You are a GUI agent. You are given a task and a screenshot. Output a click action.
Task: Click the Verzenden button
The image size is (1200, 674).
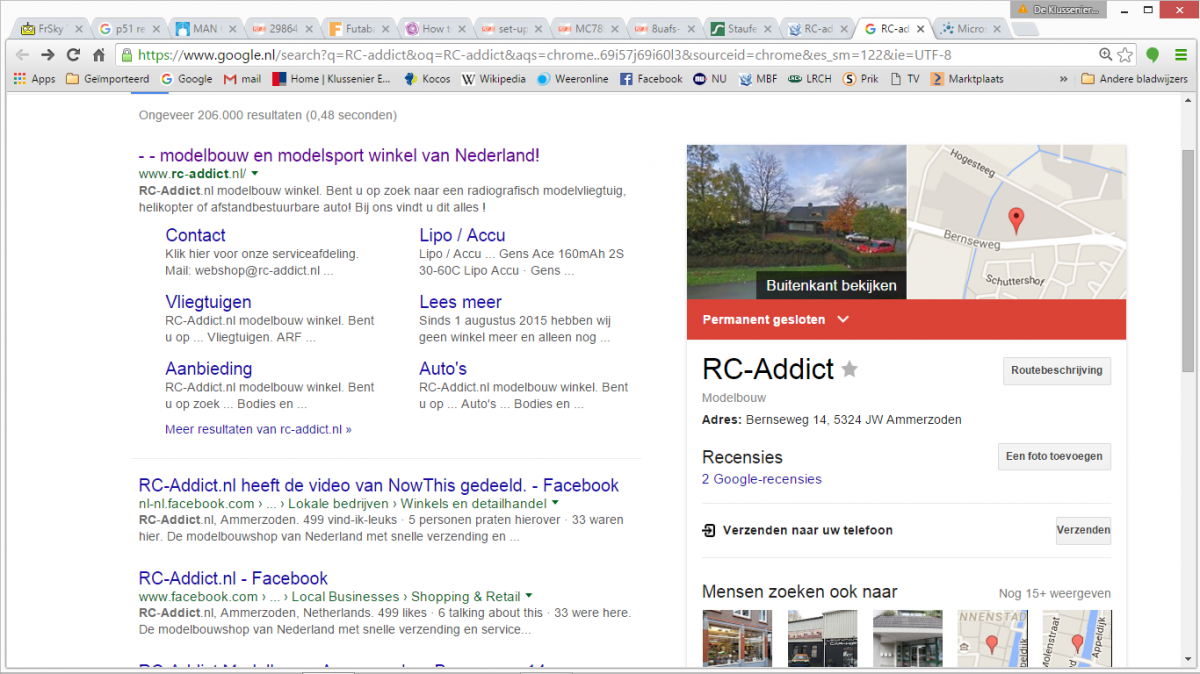(x=1083, y=530)
